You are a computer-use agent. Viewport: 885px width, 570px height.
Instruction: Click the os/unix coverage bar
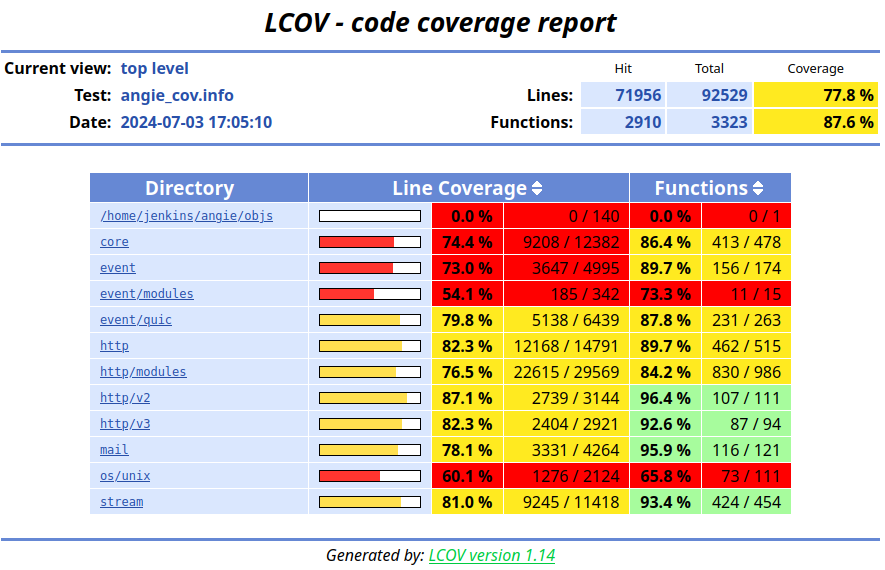click(369, 476)
